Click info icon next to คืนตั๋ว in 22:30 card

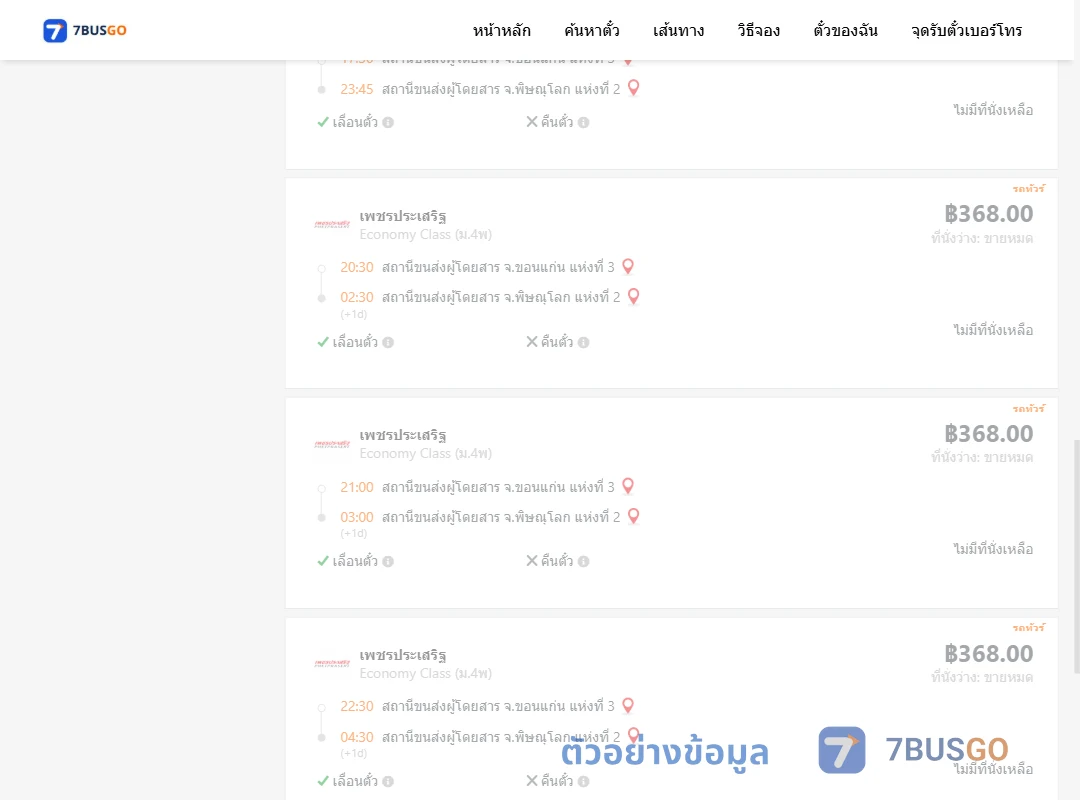pyautogui.click(x=583, y=781)
